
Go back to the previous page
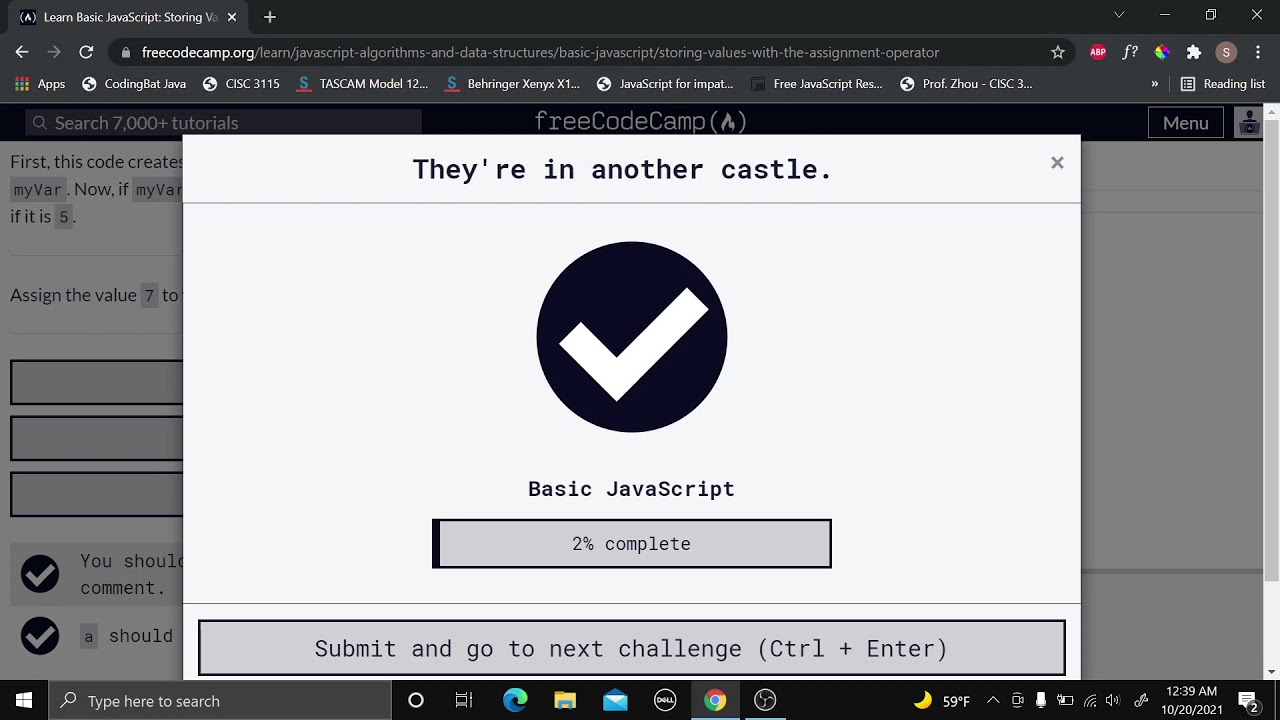[22, 52]
